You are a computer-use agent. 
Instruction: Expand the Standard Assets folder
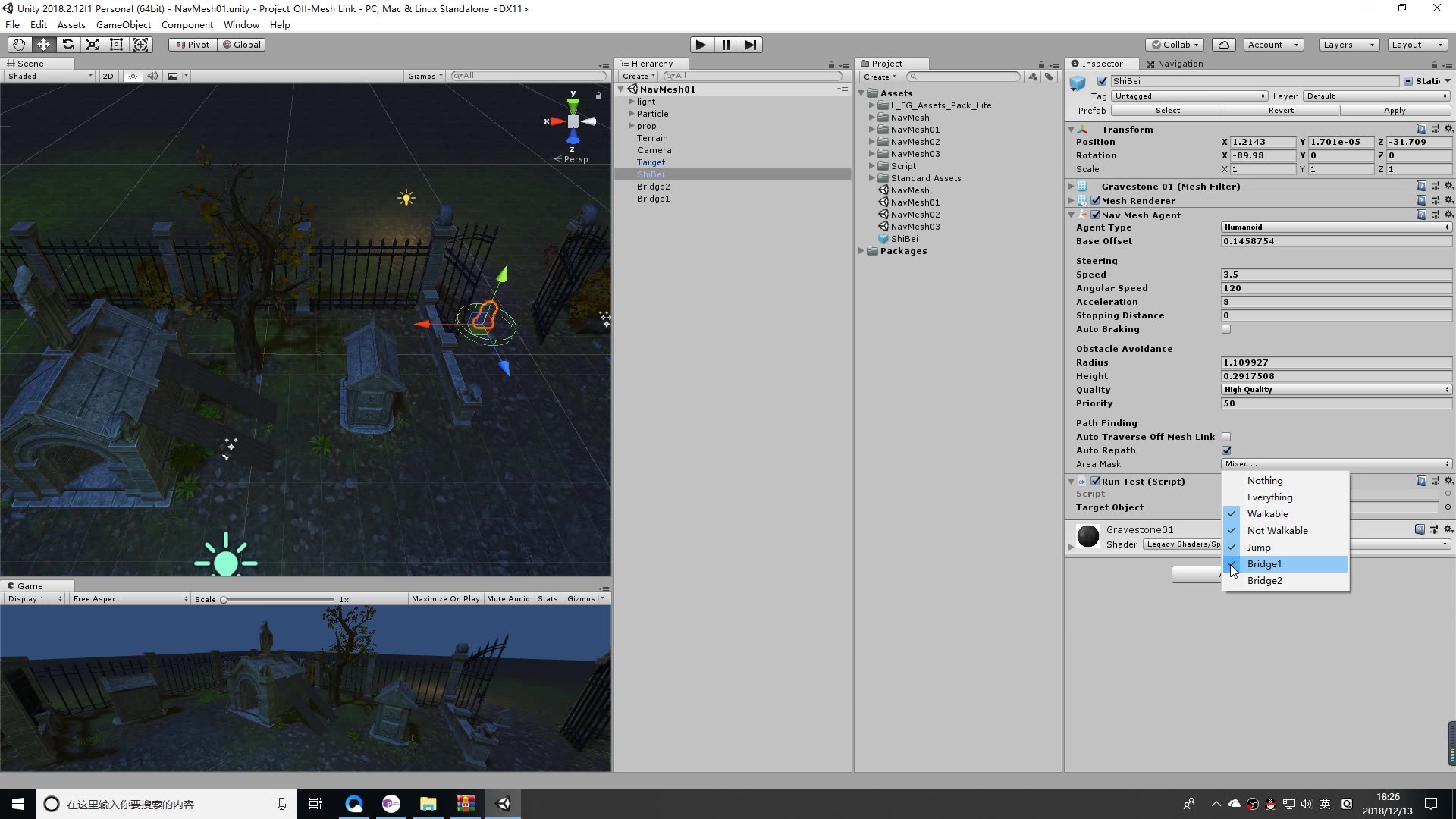[x=871, y=178]
